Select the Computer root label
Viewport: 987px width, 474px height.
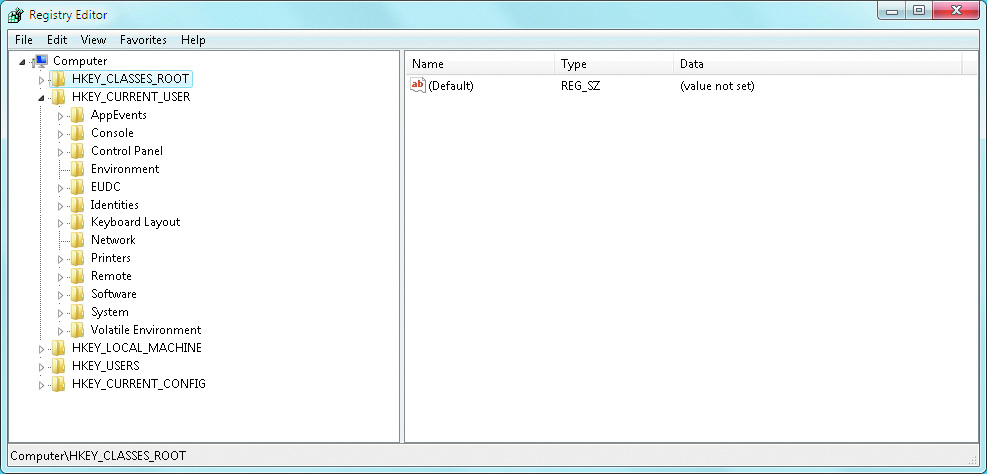coord(80,61)
